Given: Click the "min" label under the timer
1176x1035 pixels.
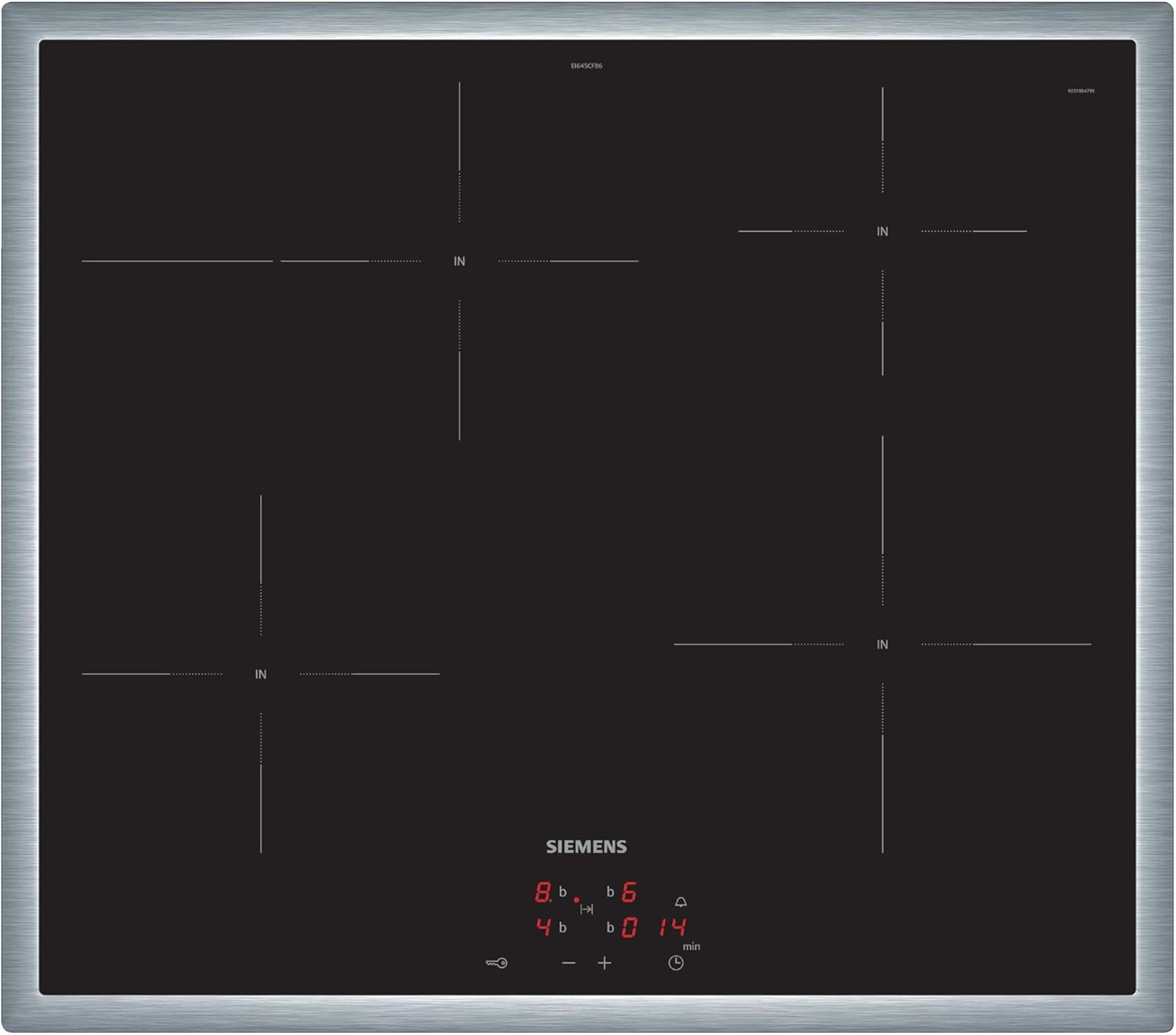Looking at the screenshot, I should (691, 946).
